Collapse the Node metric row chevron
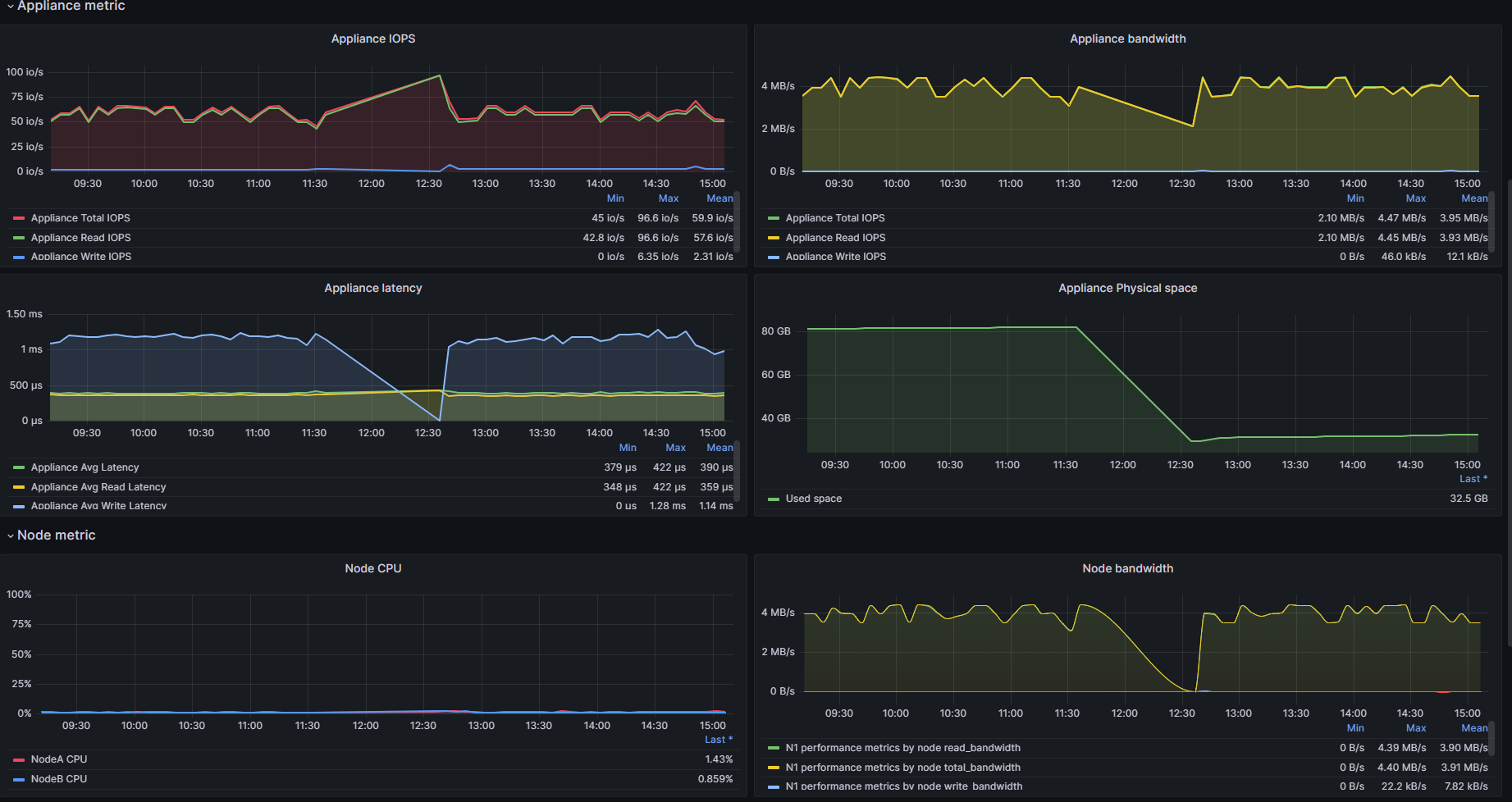This screenshot has height=802, width=1512. [x=10, y=535]
